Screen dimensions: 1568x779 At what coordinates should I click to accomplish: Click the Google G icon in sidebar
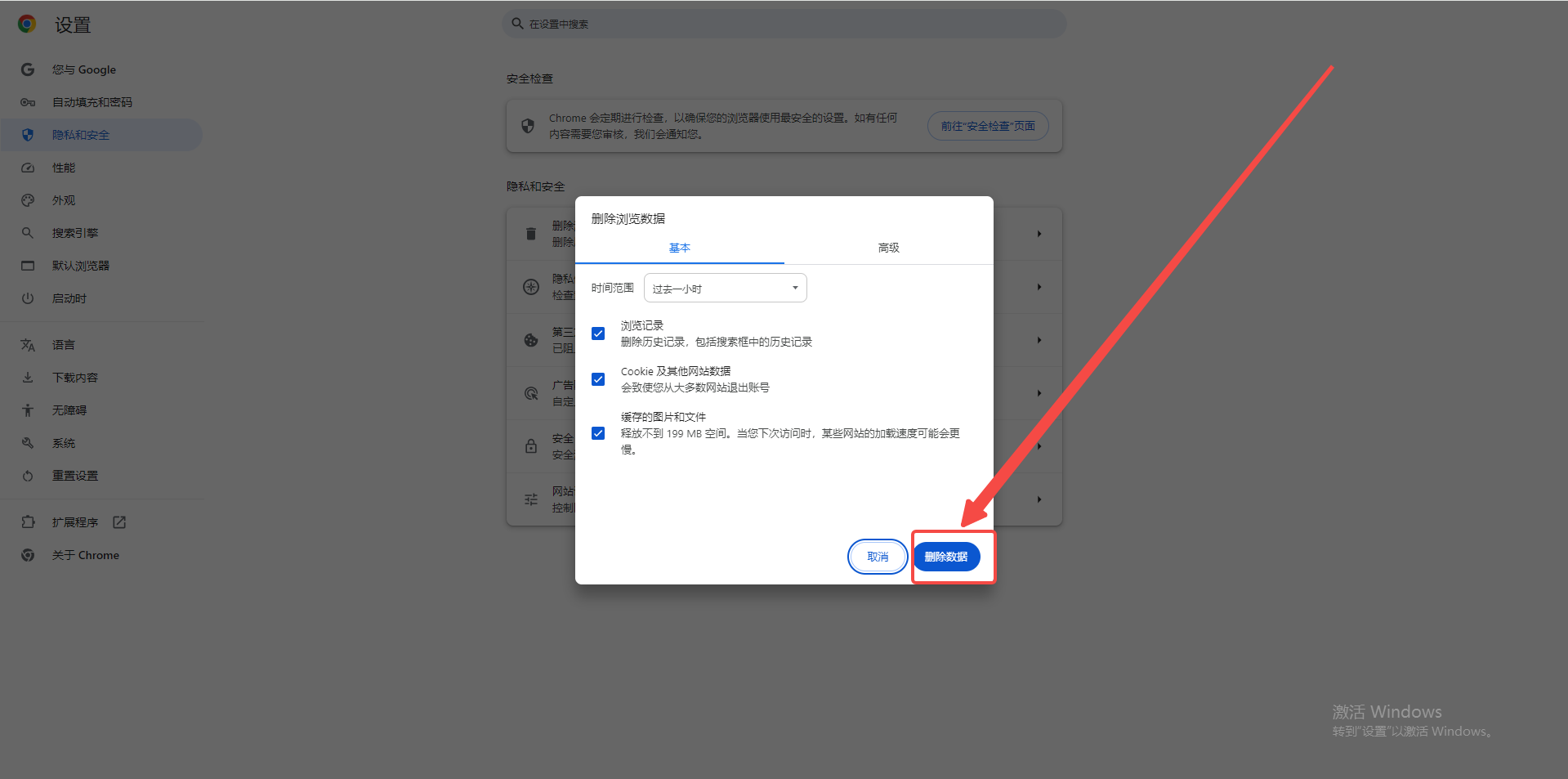(28, 69)
